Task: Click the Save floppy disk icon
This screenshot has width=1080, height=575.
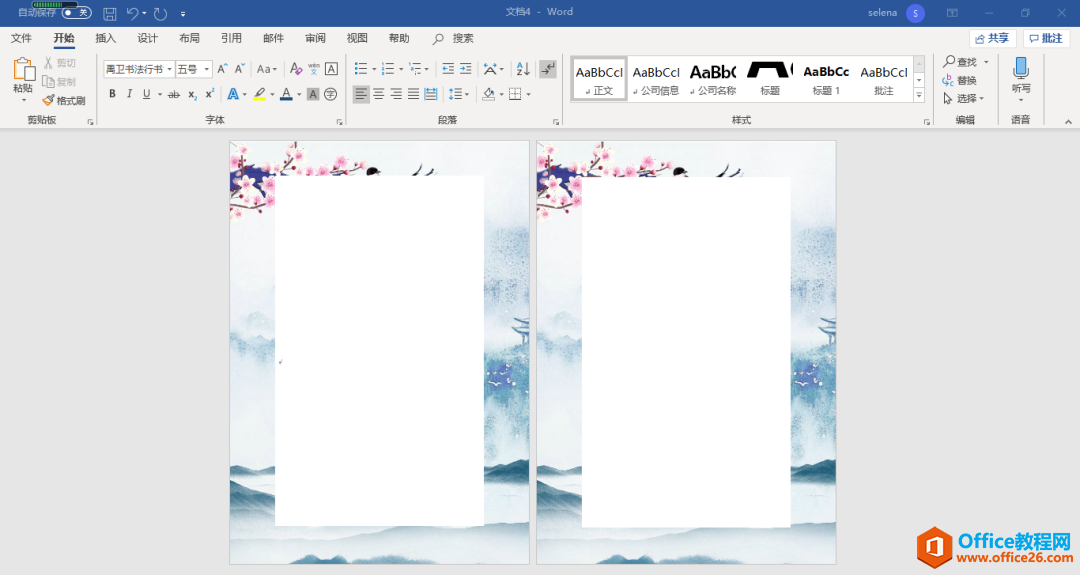Action: tap(110, 13)
